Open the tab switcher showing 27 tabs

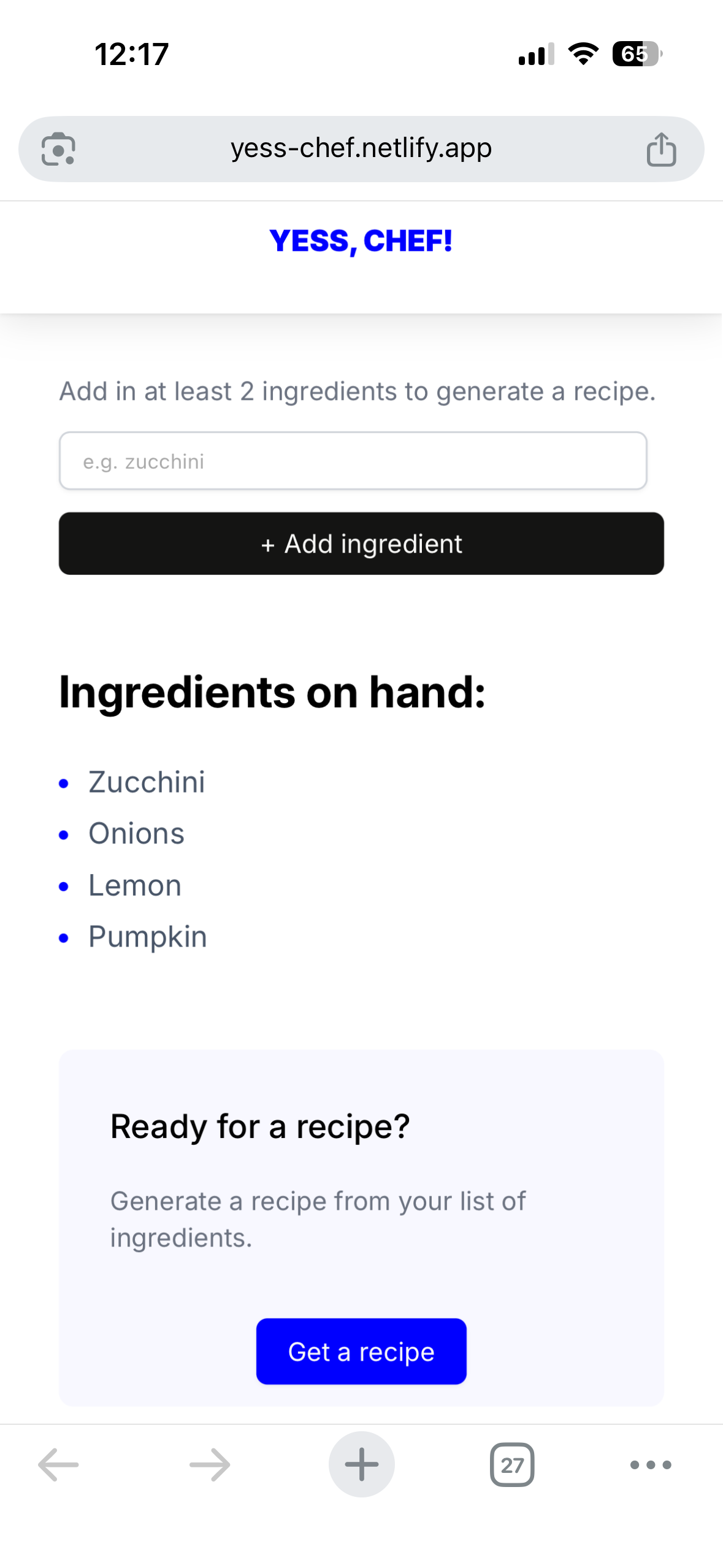click(x=512, y=1464)
